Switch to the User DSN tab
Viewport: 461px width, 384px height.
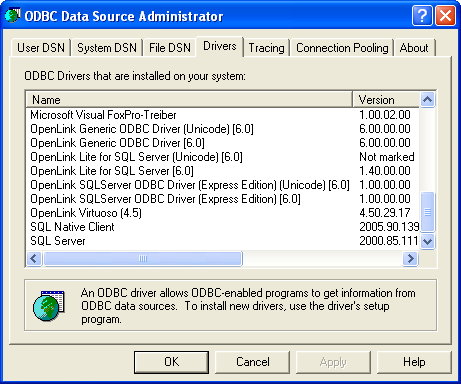(41, 48)
